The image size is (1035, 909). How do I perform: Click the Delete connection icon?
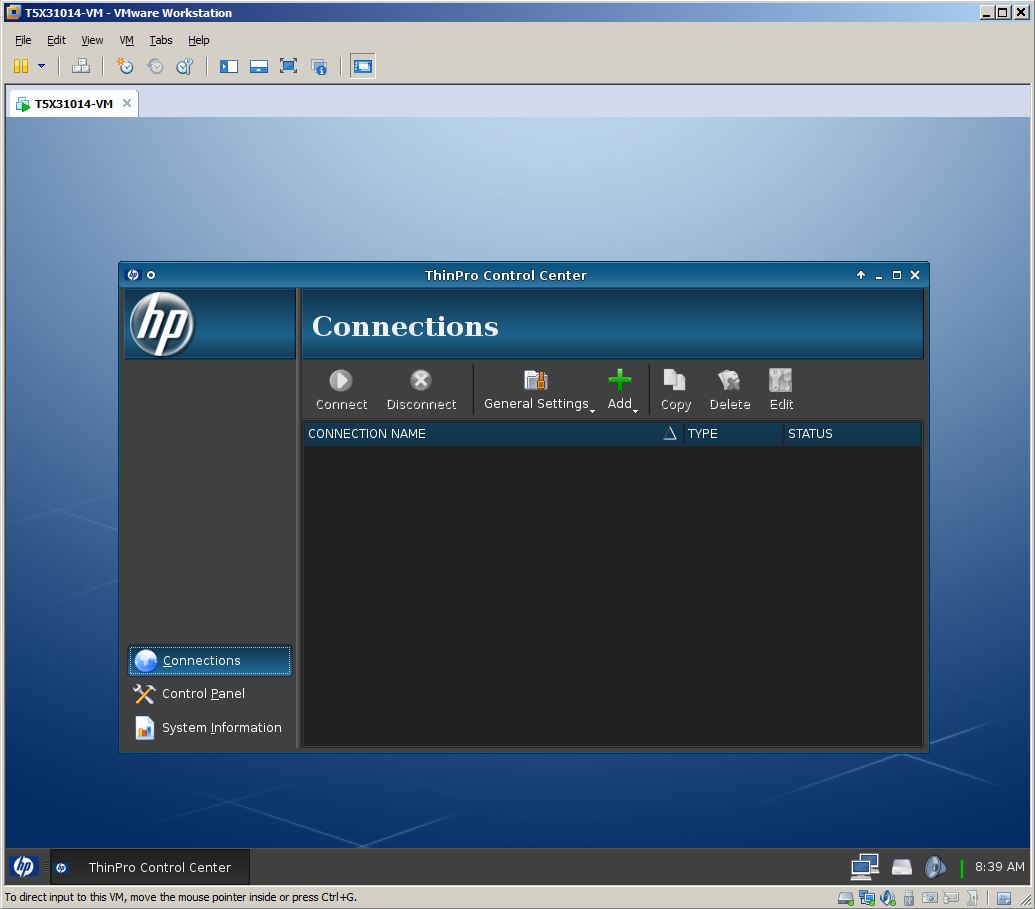pos(729,381)
